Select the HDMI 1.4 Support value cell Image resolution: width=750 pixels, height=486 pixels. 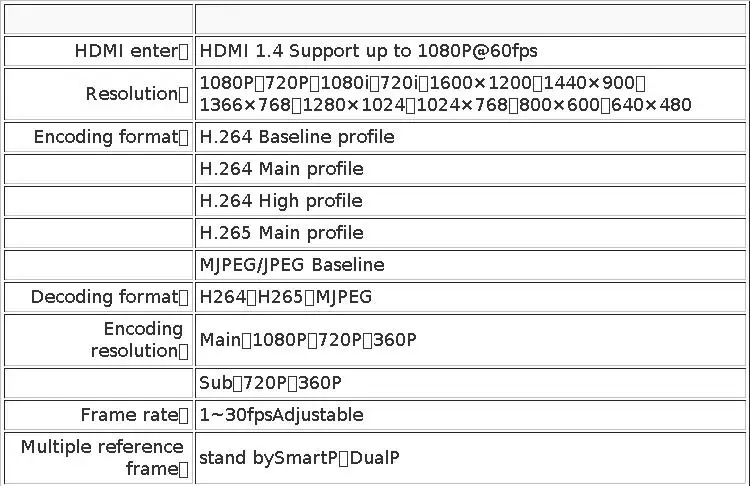[x=368, y=51]
